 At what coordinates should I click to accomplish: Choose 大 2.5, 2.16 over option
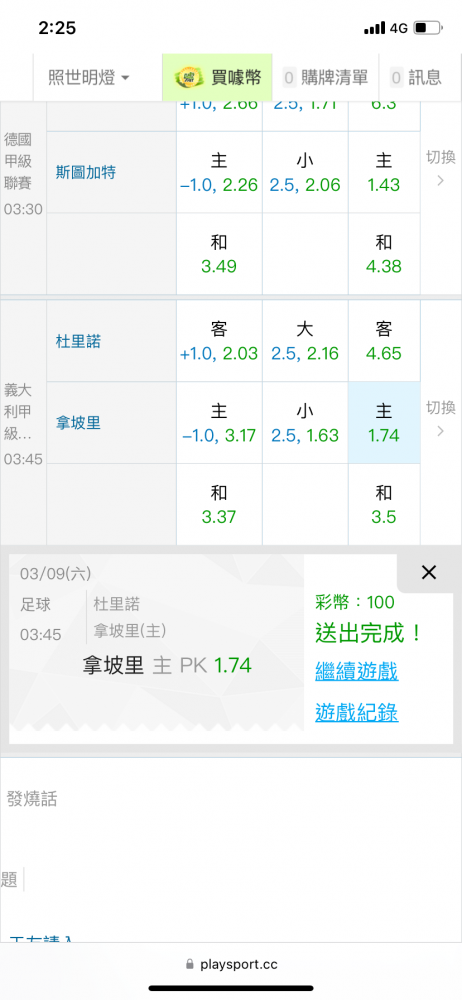305,341
